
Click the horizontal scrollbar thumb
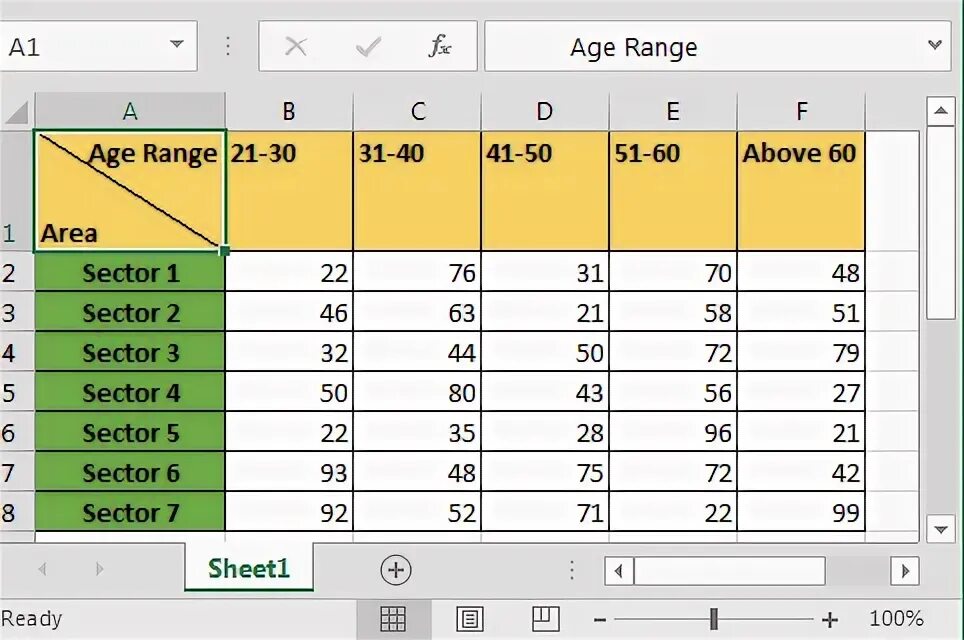[x=730, y=571]
